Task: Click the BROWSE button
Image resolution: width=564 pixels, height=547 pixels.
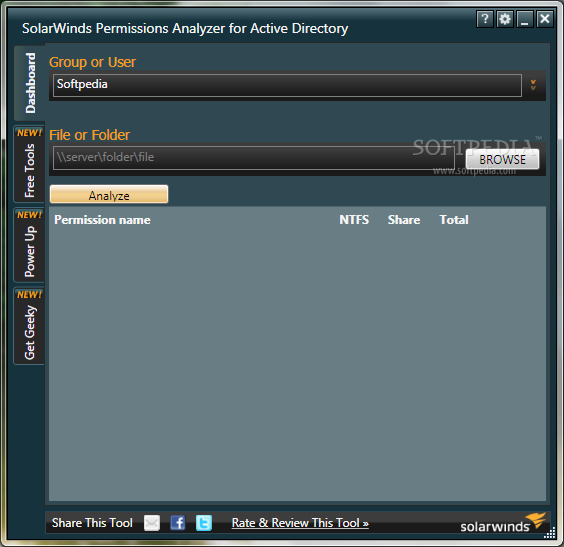Action: (502, 159)
